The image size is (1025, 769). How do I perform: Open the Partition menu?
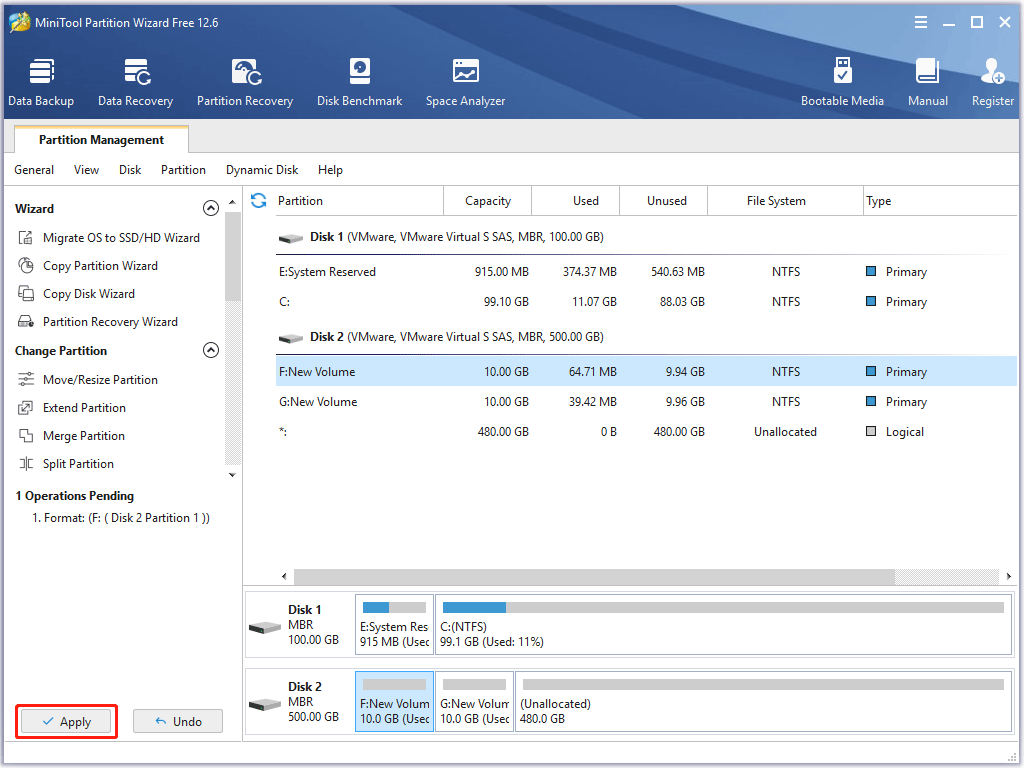183,170
